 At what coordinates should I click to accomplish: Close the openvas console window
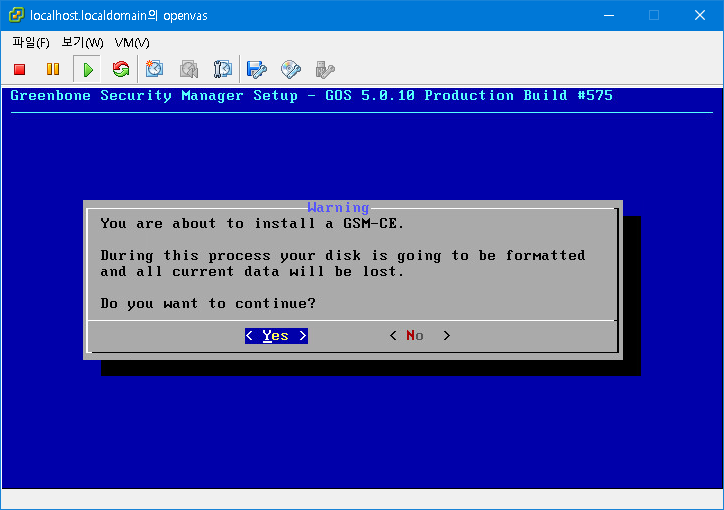coord(700,15)
